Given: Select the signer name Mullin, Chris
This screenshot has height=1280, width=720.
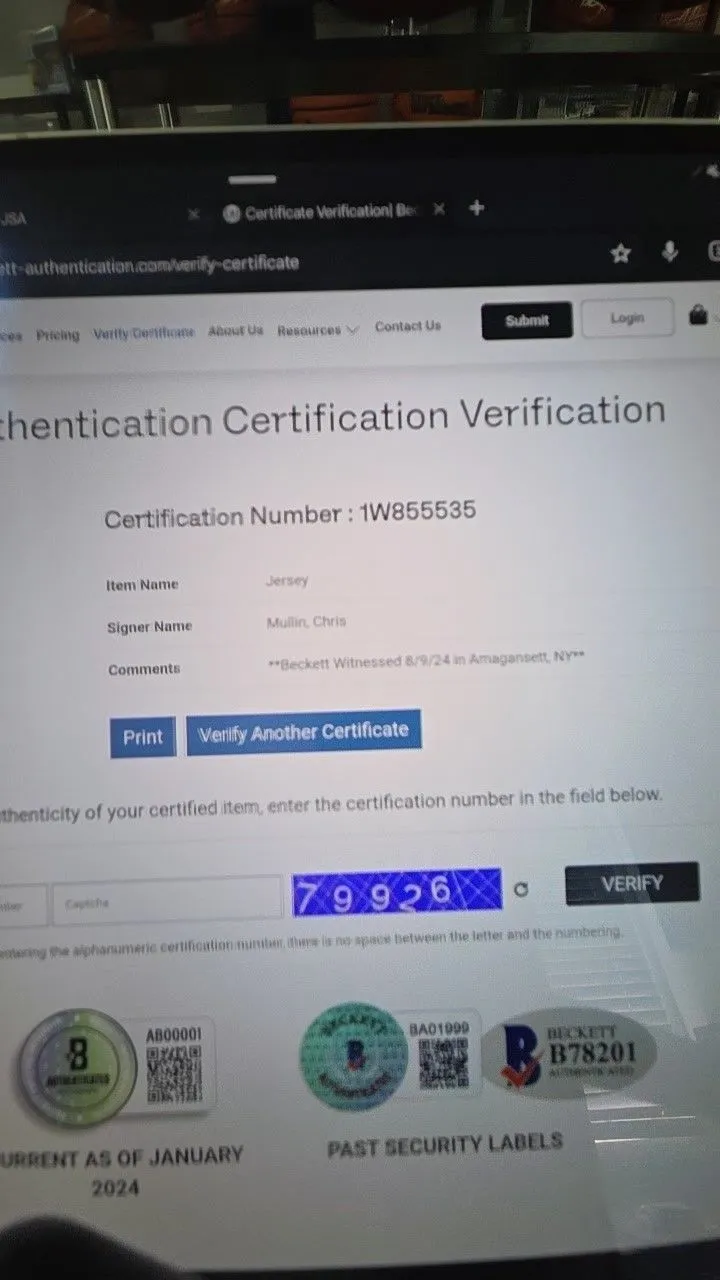Looking at the screenshot, I should click(x=307, y=621).
